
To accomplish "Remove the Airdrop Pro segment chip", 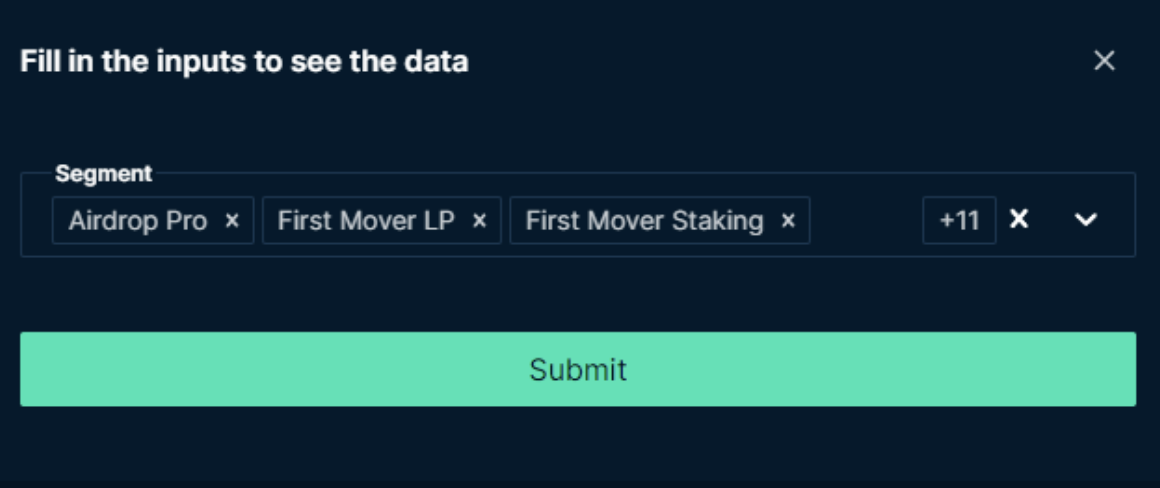I will [x=232, y=221].
